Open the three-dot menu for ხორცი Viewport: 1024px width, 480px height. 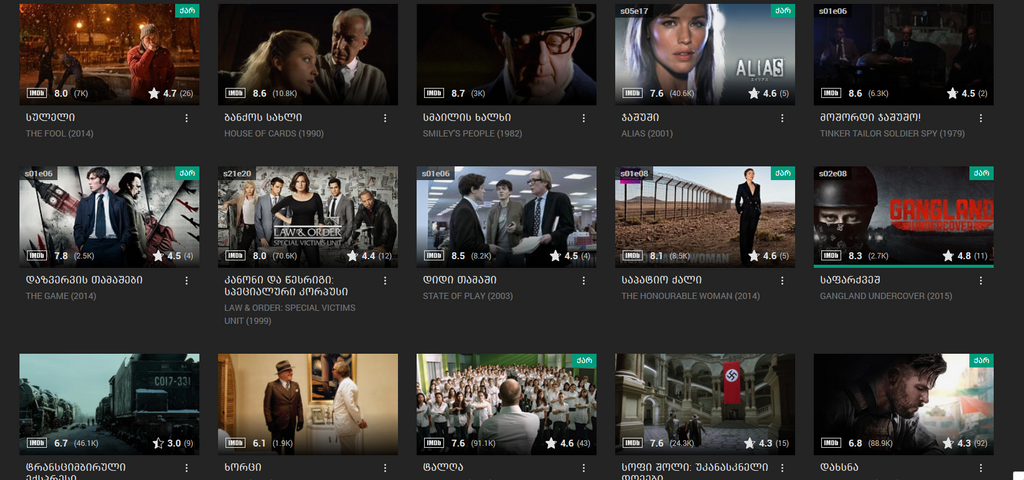[385, 468]
